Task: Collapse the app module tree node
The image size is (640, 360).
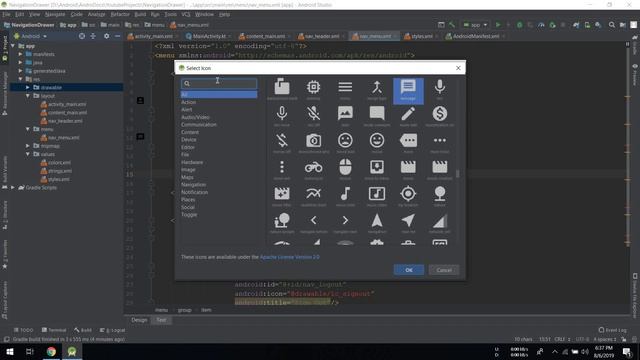Action: coord(13,46)
